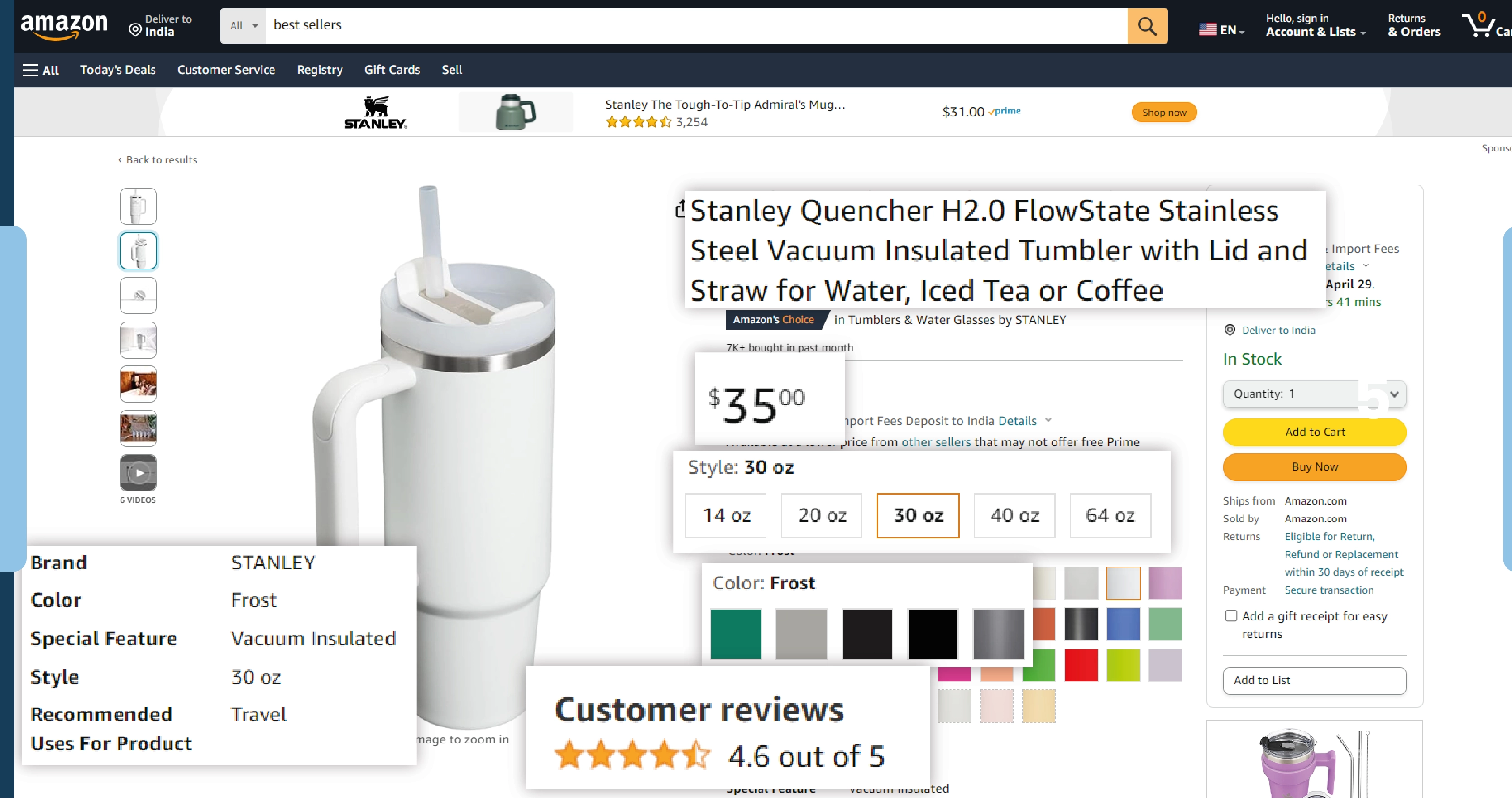1512x798 pixels.
Task: Click the search magnifier button
Action: (1147, 26)
